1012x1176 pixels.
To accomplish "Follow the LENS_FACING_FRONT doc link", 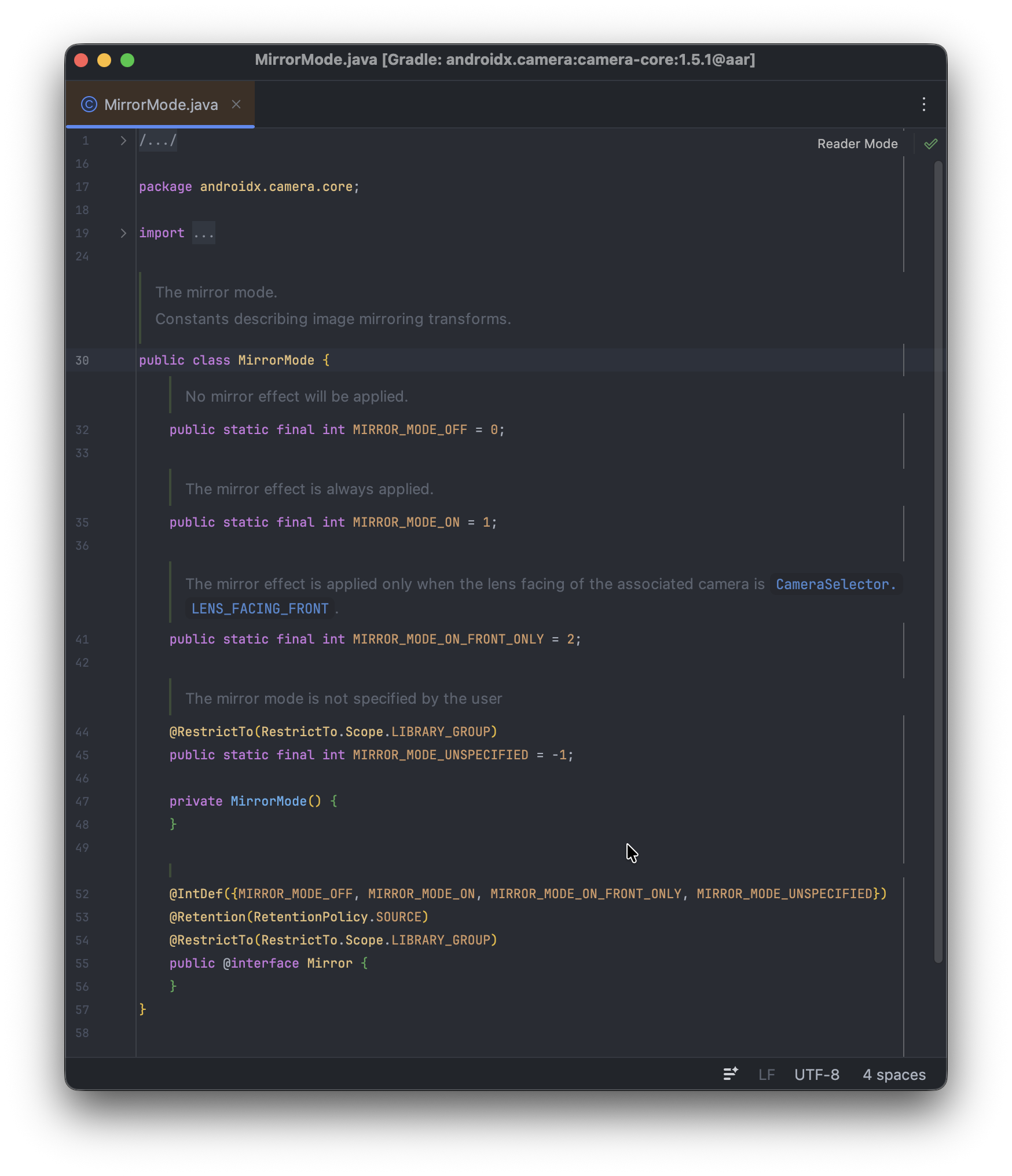I will coord(260,609).
